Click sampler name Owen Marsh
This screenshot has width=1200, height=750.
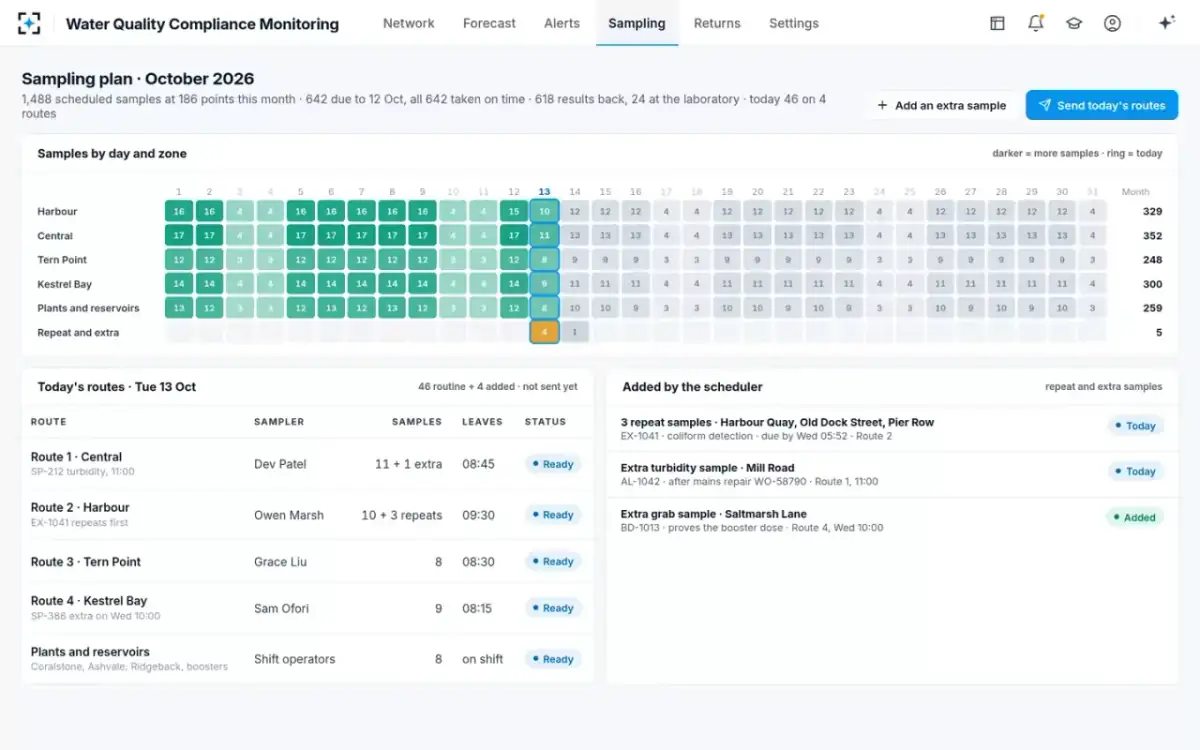[289, 515]
